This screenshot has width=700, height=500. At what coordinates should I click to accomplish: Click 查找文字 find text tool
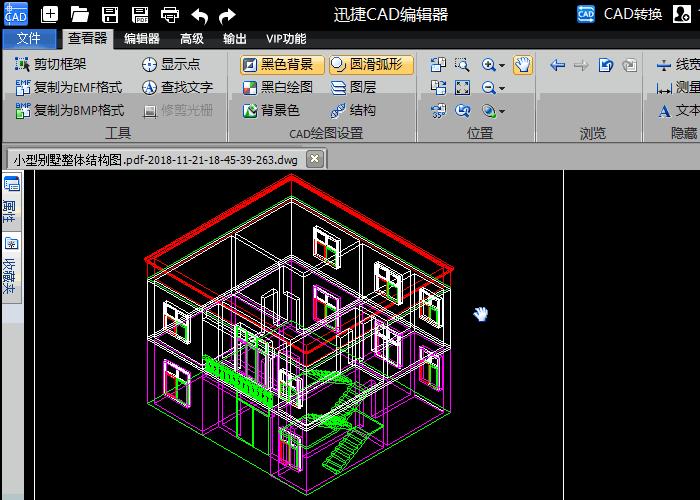[177, 87]
